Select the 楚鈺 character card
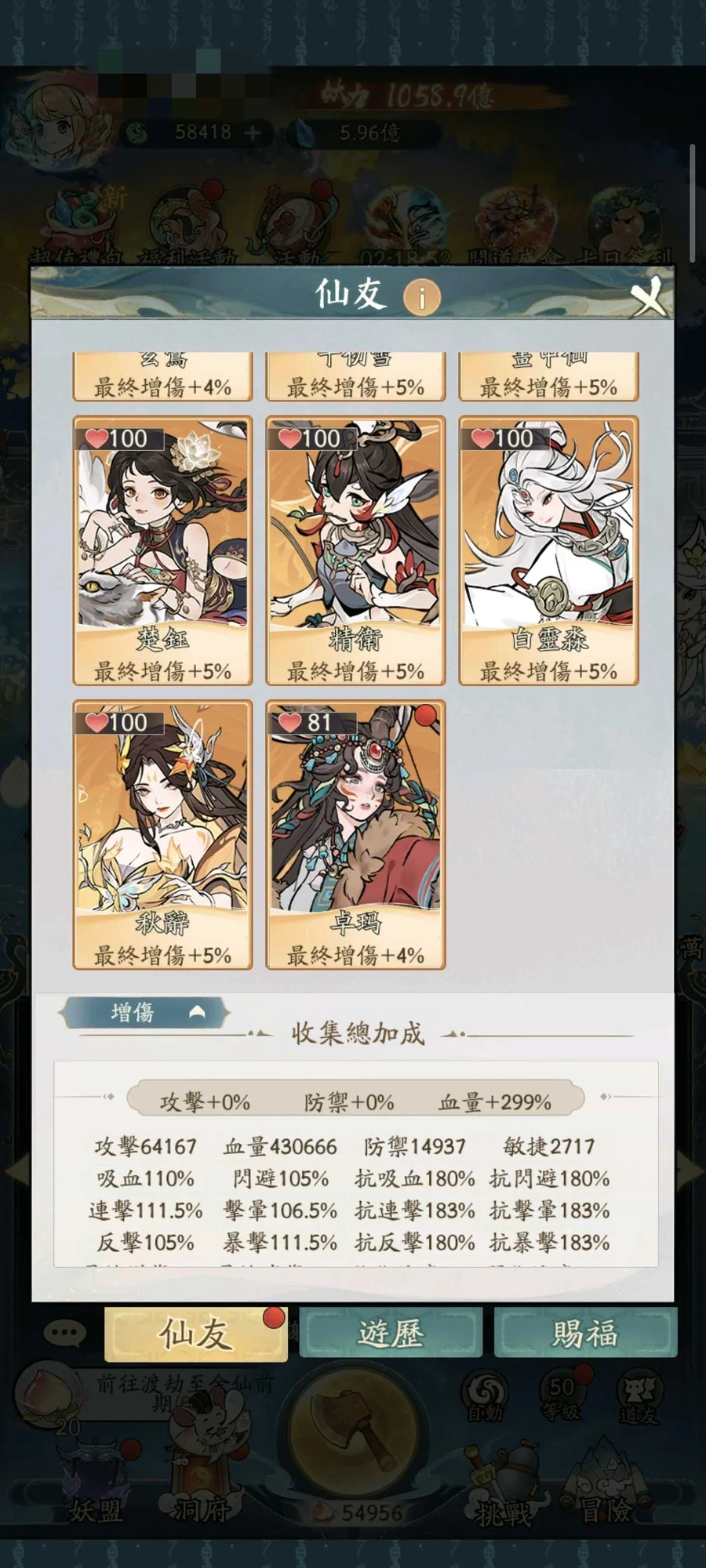This screenshot has height=1568, width=706. coord(162,550)
